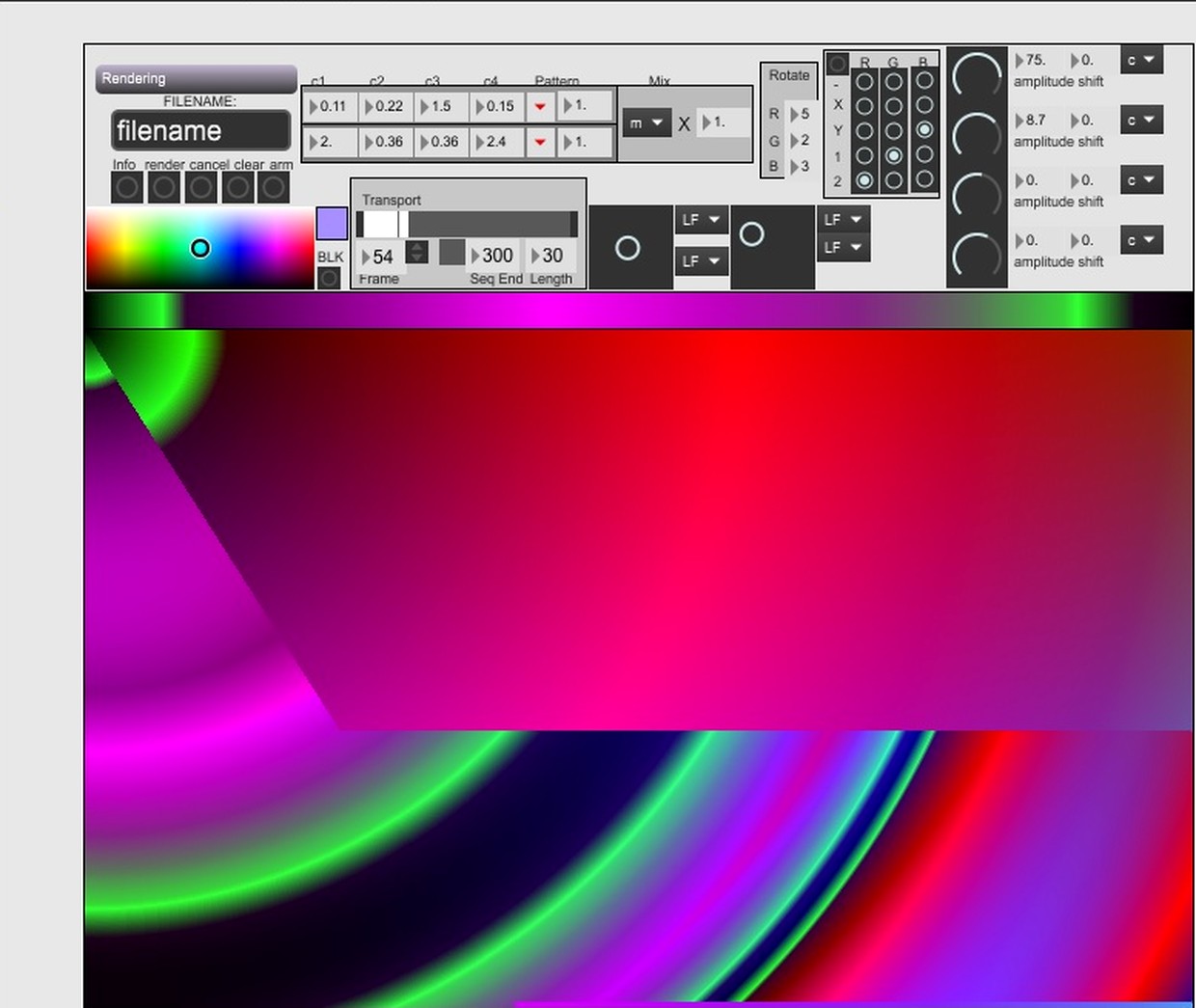Open the fourth bottom 'c' dropdown

pyautogui.click(x=1141, y=240)
